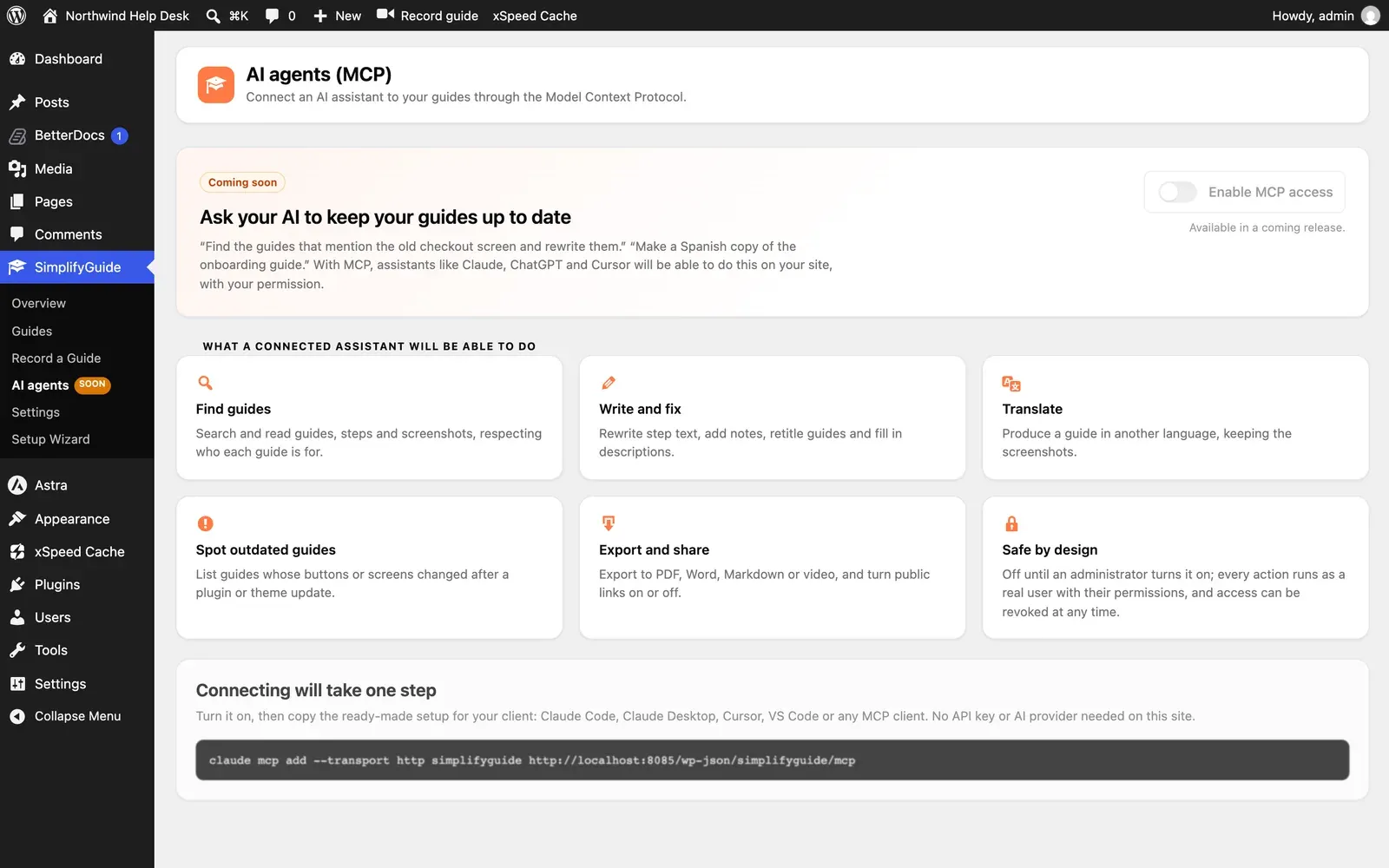Click the Export and share download icon
The width and height of the screenshot is (1389, 868).
pyautogui.click(x=609, y=523)
